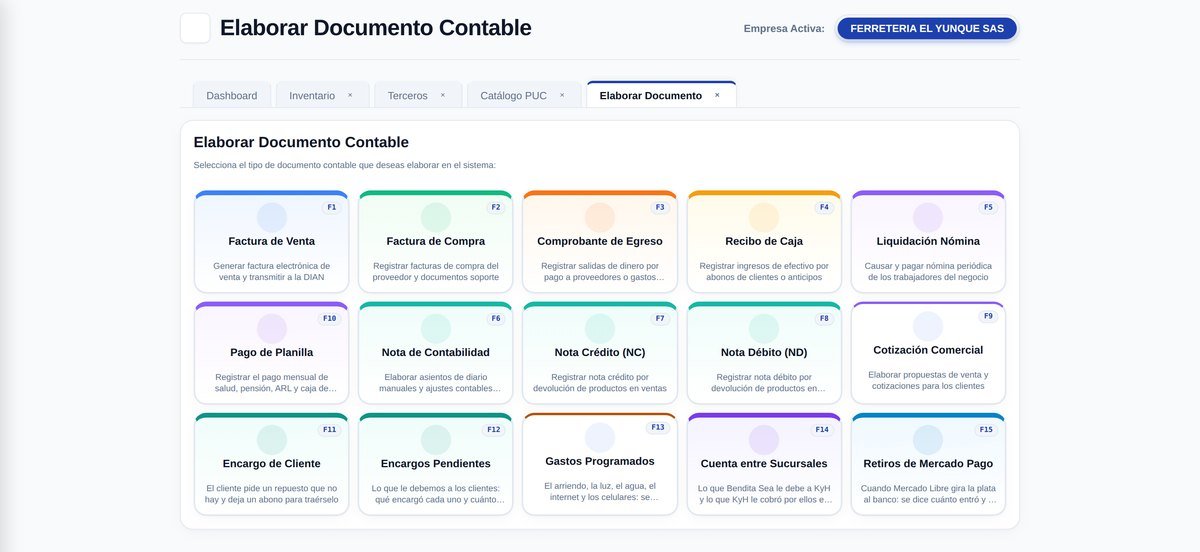Click the F8 shortcut badge
The image size is (1200, 552).
[824, 318]
